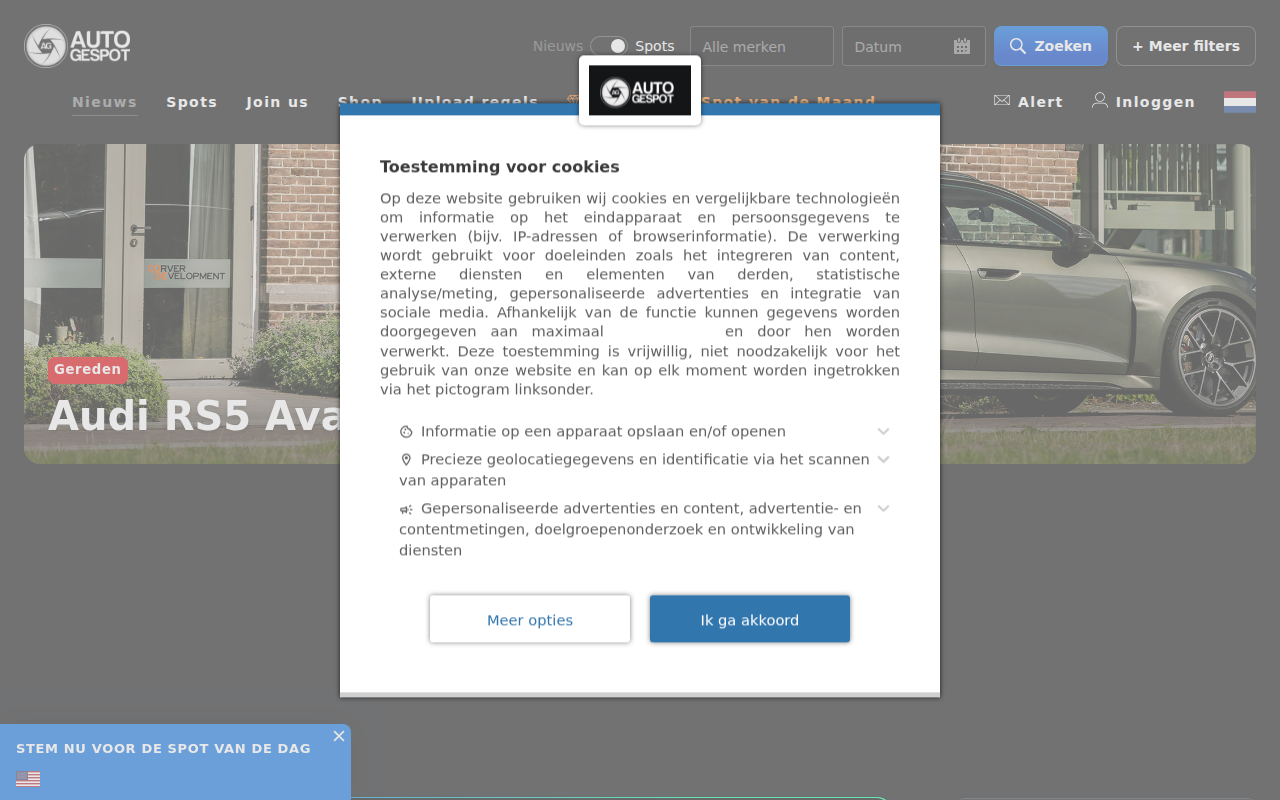Switch language via Dutch flag icon
The height and width of the screenshot is (800, 1280).
click(1240, 102)
